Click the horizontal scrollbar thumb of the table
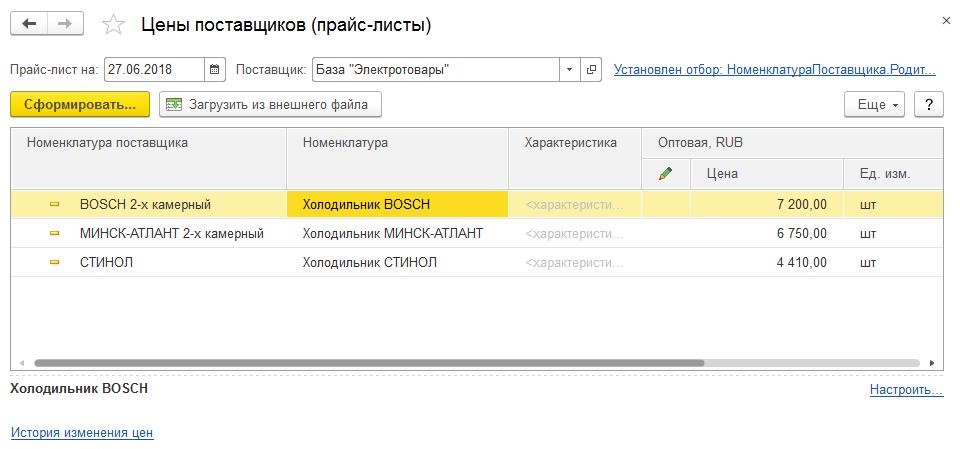960x449 pixels. 369,363
